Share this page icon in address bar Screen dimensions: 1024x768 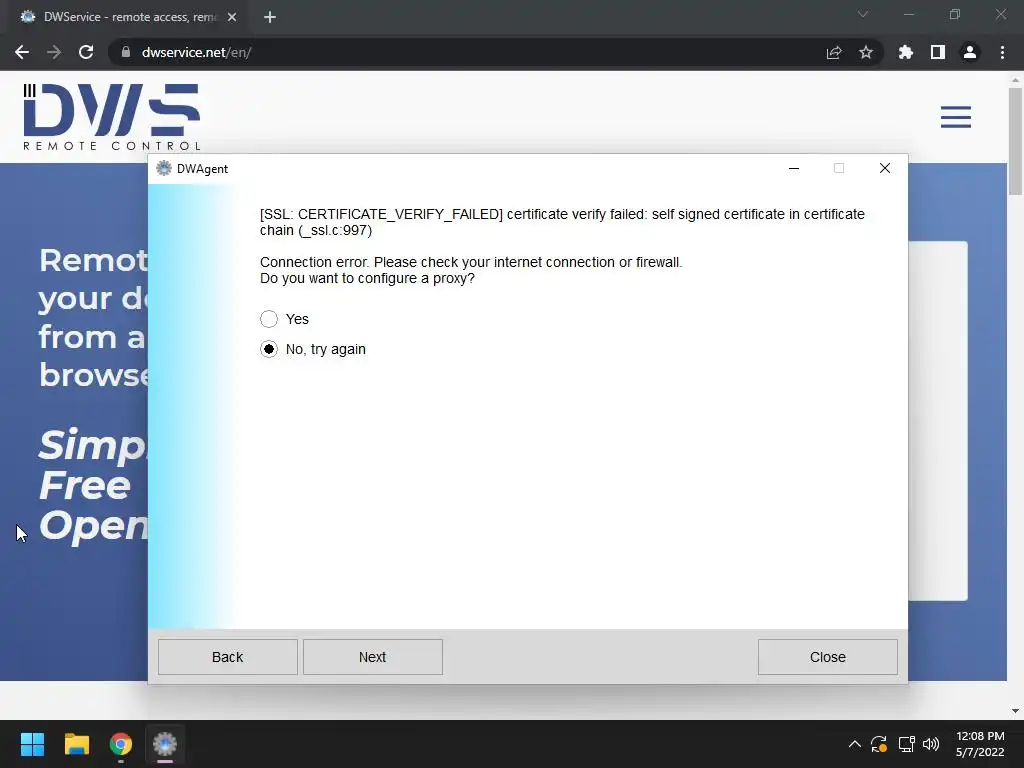coord(834,52)
